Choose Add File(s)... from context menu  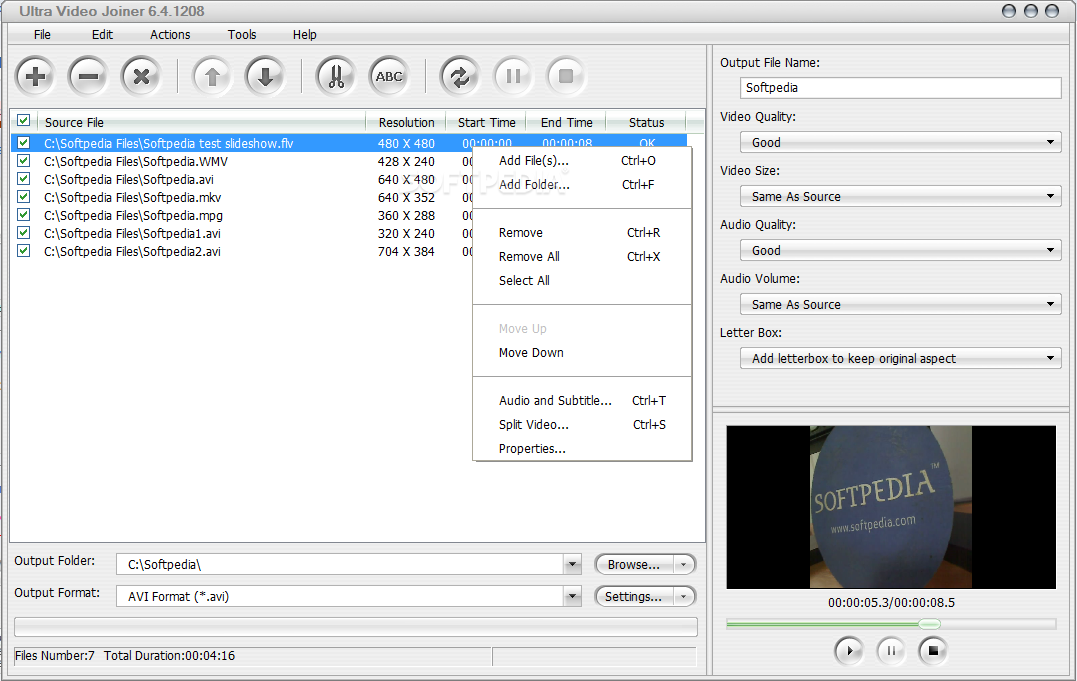pyautogui.click(x=582, y=161)
